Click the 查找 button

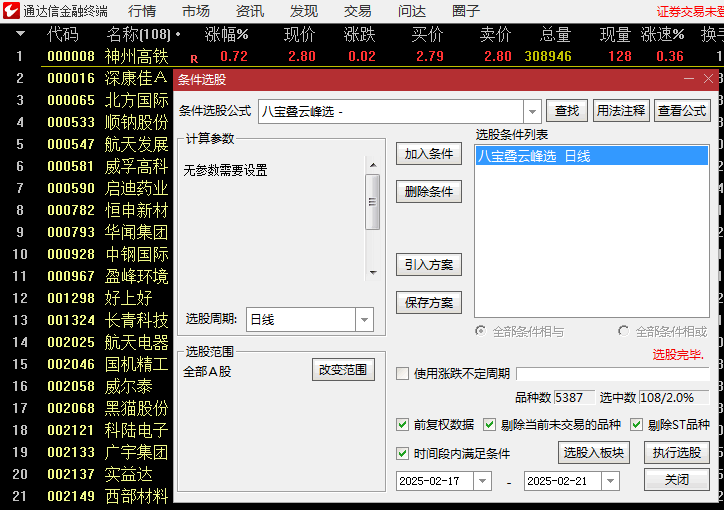point(567,111)
